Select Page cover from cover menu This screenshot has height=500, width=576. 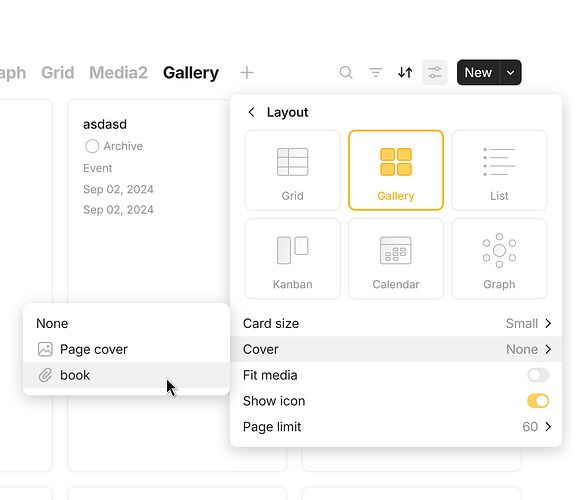coord(126,349)
